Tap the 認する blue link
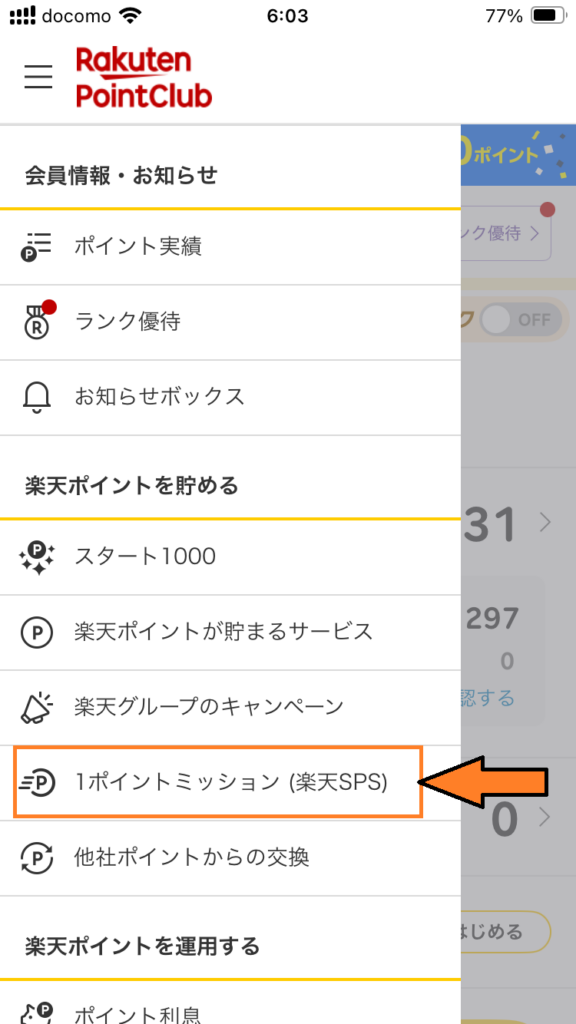The height and width of the screenshot is (1024, 576). tap(487, 698)
